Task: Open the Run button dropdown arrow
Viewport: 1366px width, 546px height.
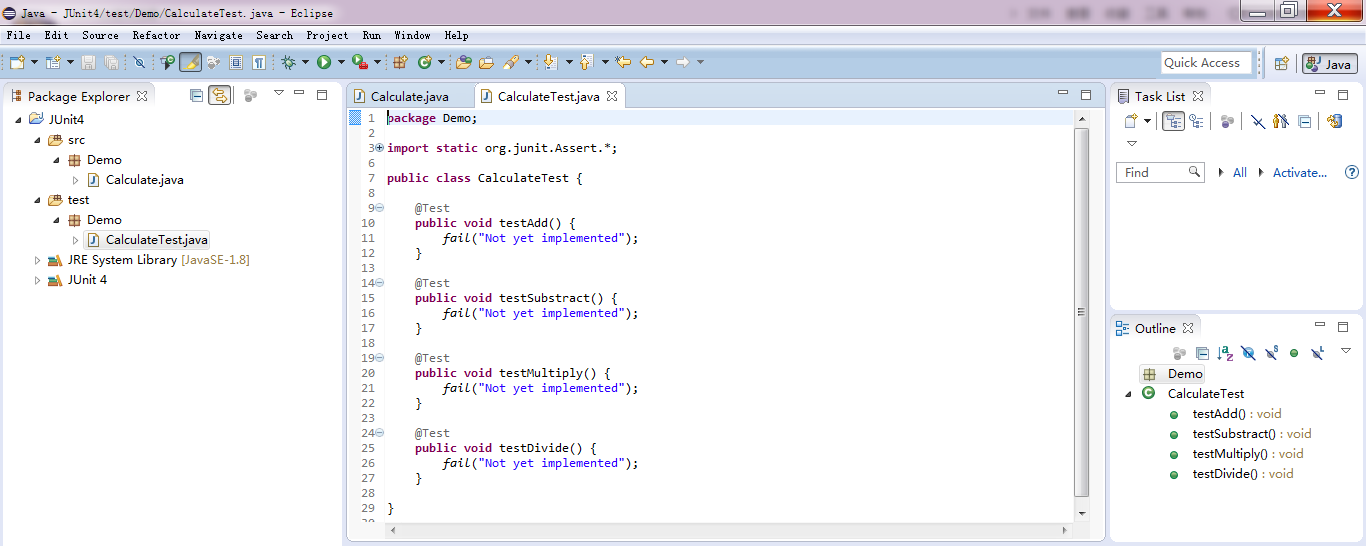Action: [x=341, y=62]
